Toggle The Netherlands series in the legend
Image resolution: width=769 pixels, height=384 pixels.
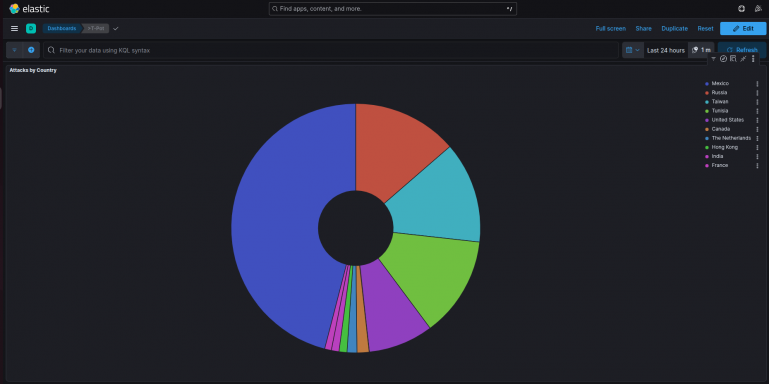[x=731, y=138]
